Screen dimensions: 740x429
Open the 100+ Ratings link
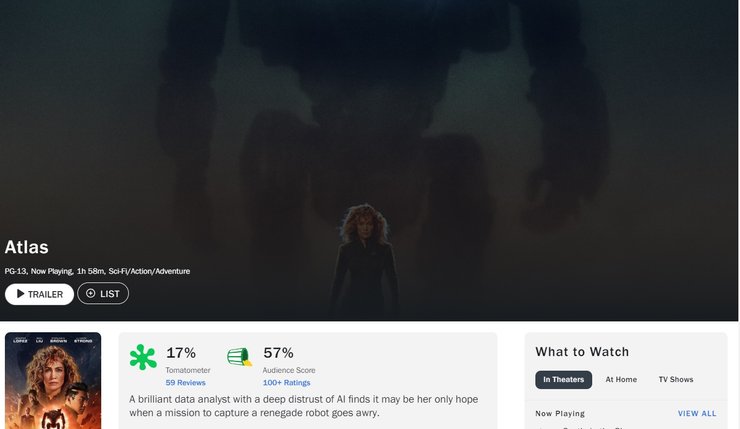coord(286,383)
